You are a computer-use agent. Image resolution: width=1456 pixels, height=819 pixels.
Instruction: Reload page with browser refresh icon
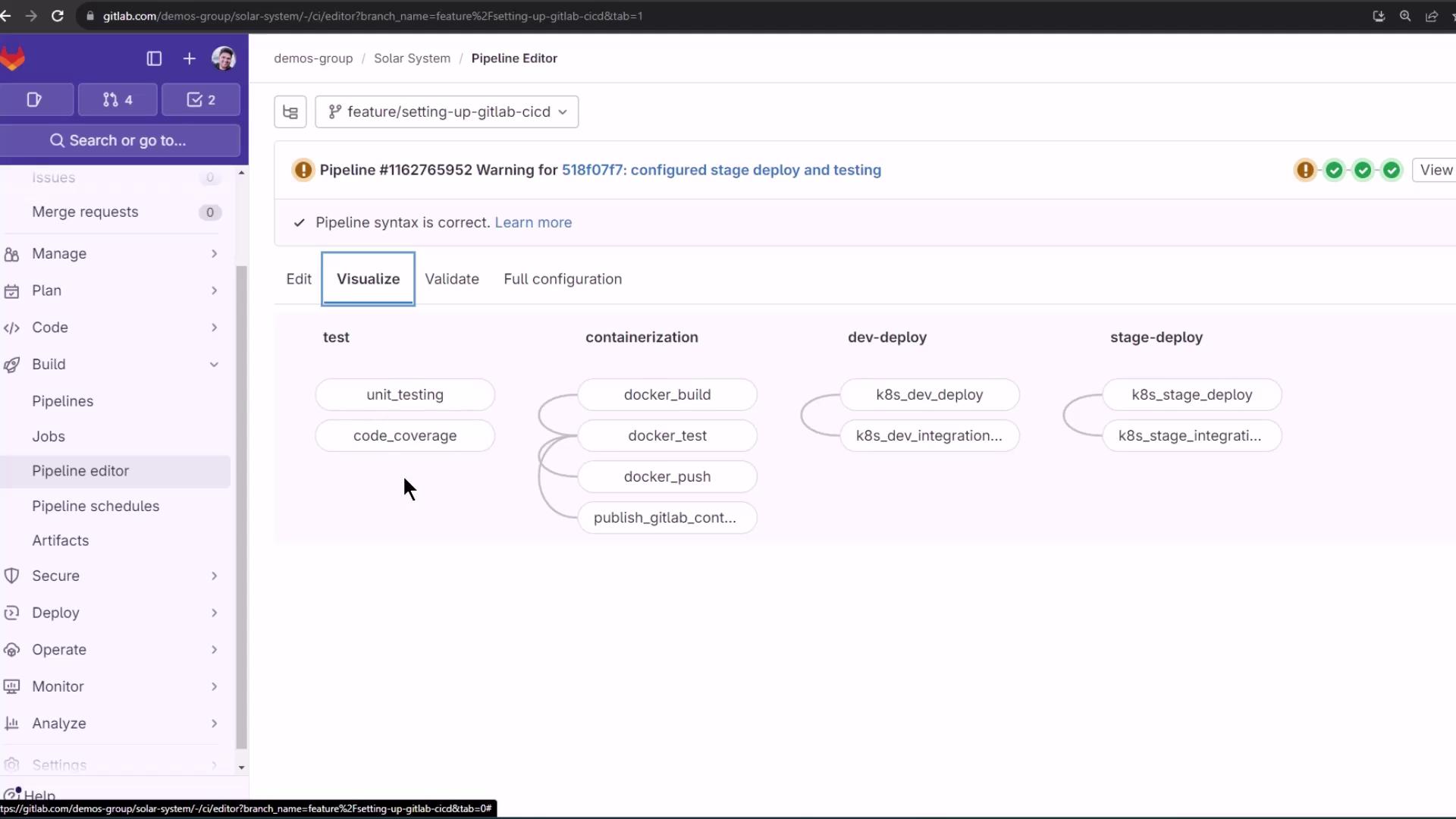(x=58, y=16)
